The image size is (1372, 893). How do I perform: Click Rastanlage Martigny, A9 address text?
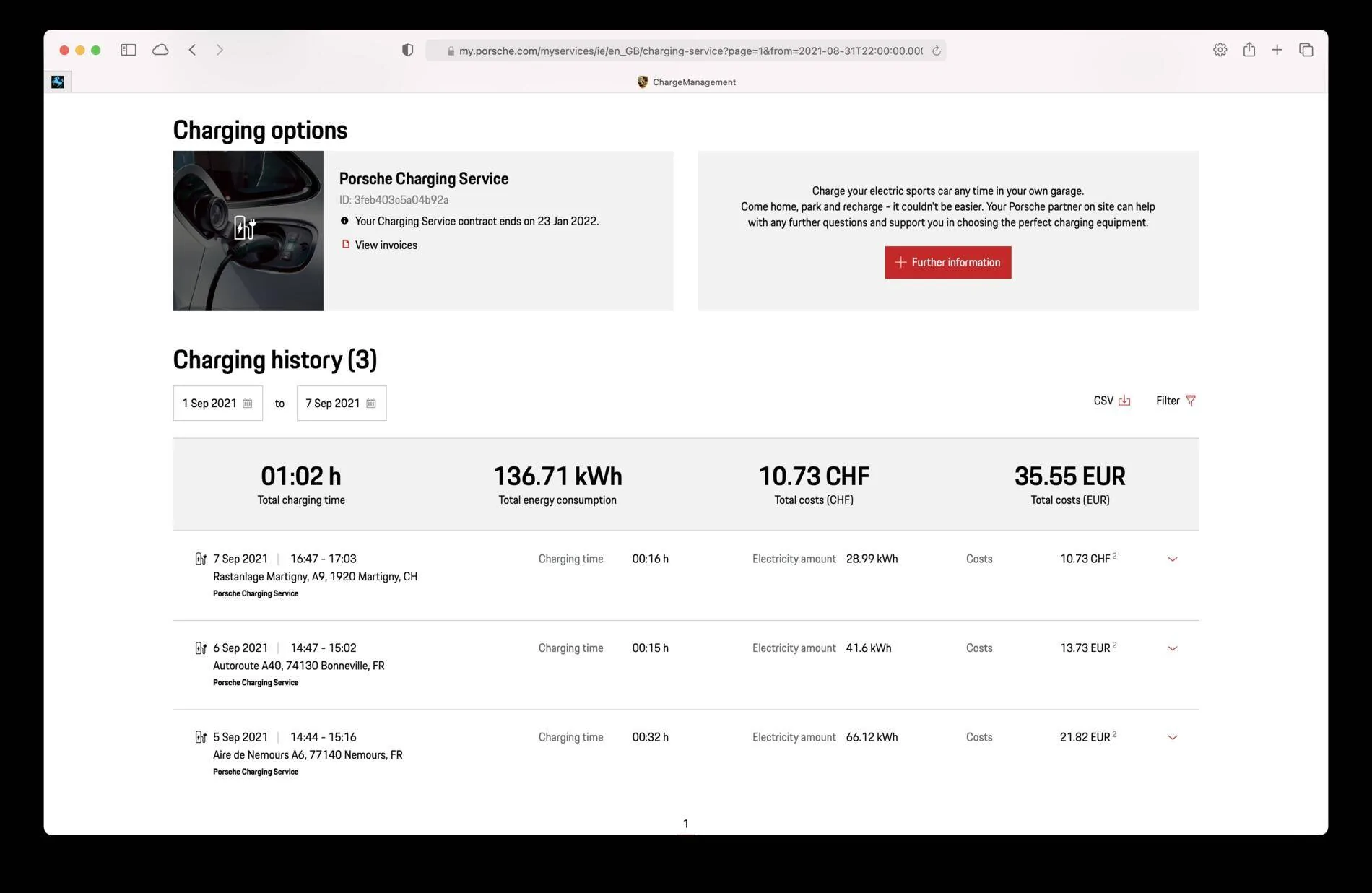[x=315, y=576]
